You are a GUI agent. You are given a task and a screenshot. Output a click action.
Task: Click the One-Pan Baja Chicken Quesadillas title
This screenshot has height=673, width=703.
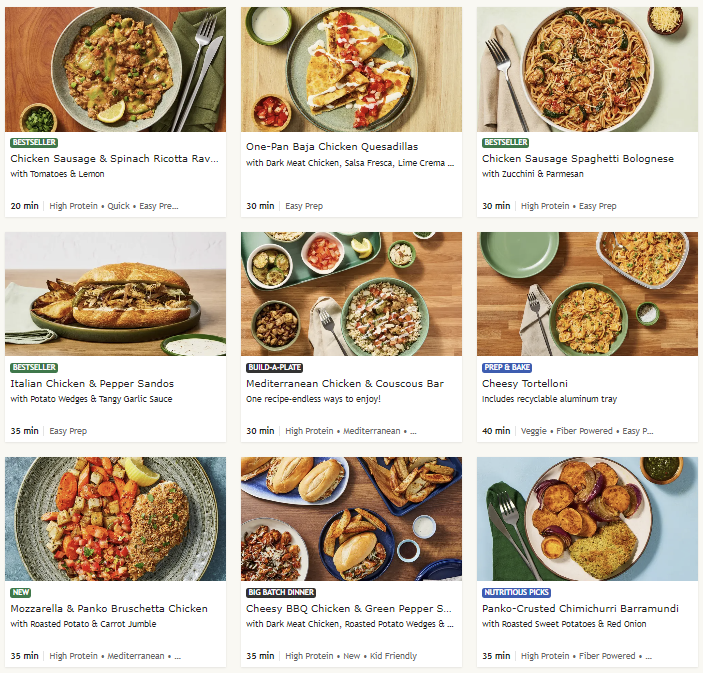(x=332, y=146)
